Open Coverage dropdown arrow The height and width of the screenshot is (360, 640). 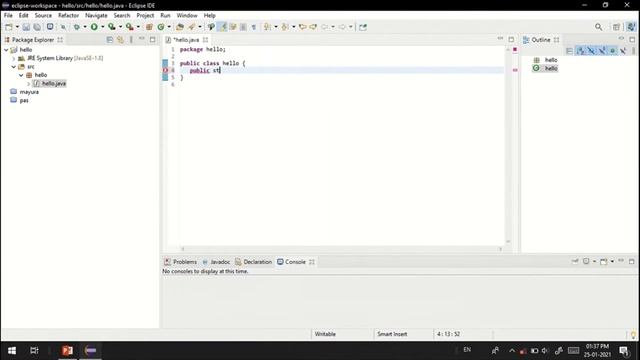120,27
